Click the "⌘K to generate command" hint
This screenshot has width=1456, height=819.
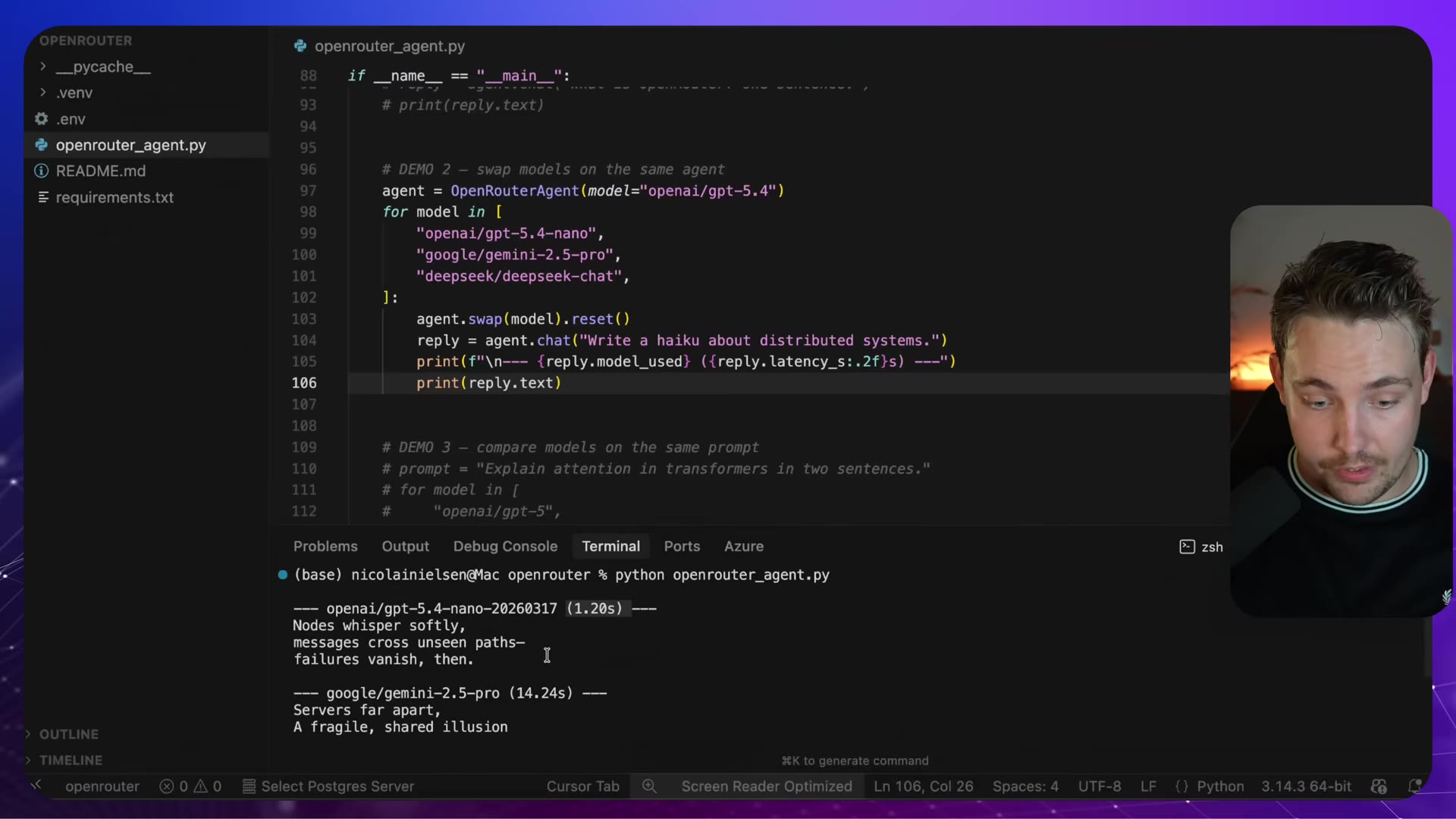[855, 761]
